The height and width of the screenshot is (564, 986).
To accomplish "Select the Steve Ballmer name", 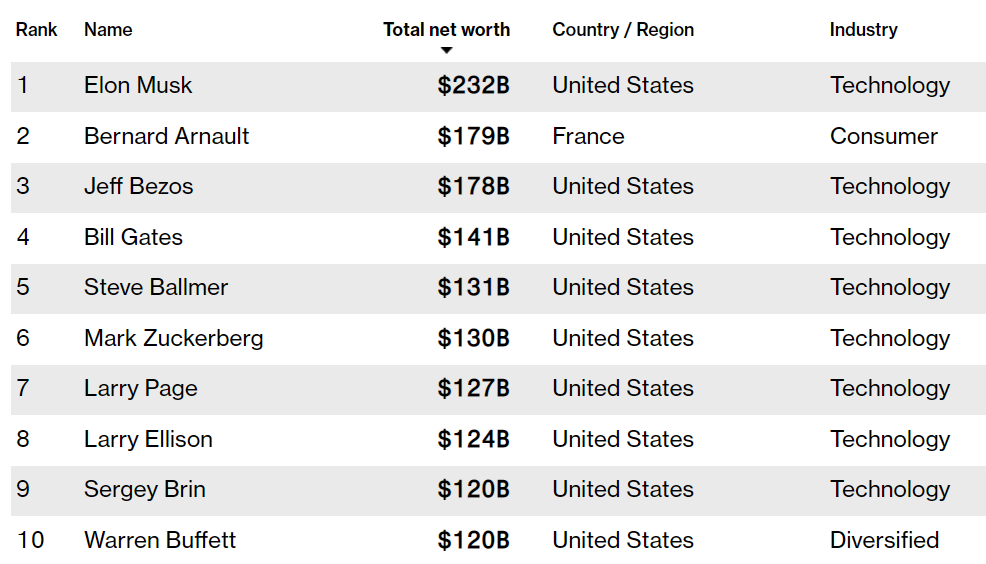I will pos(156,287).
